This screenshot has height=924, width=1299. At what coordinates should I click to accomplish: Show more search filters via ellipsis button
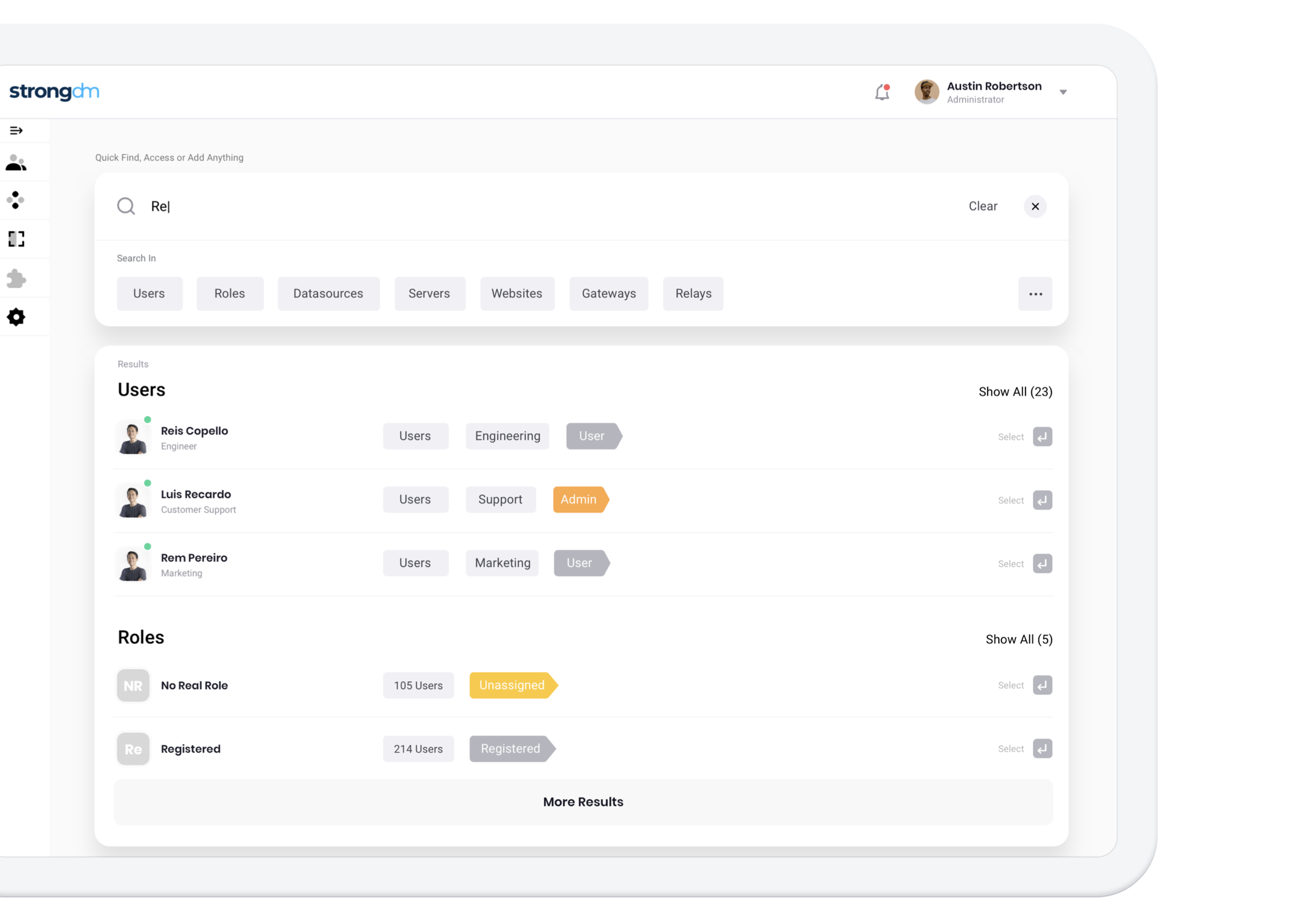pos(1036,294)
